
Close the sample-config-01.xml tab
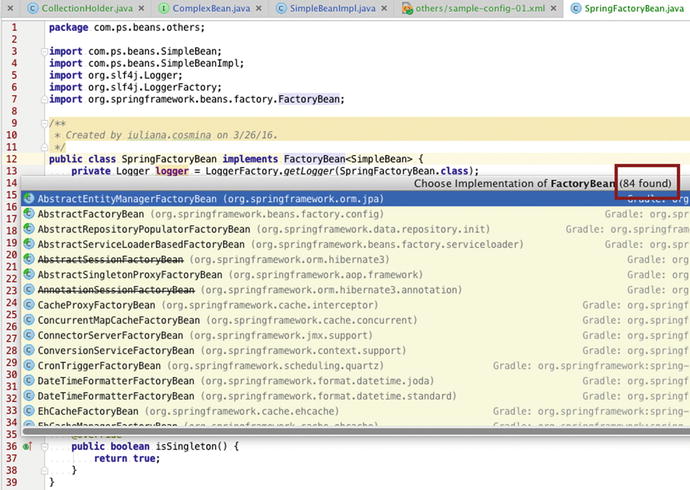click(553, 8)
